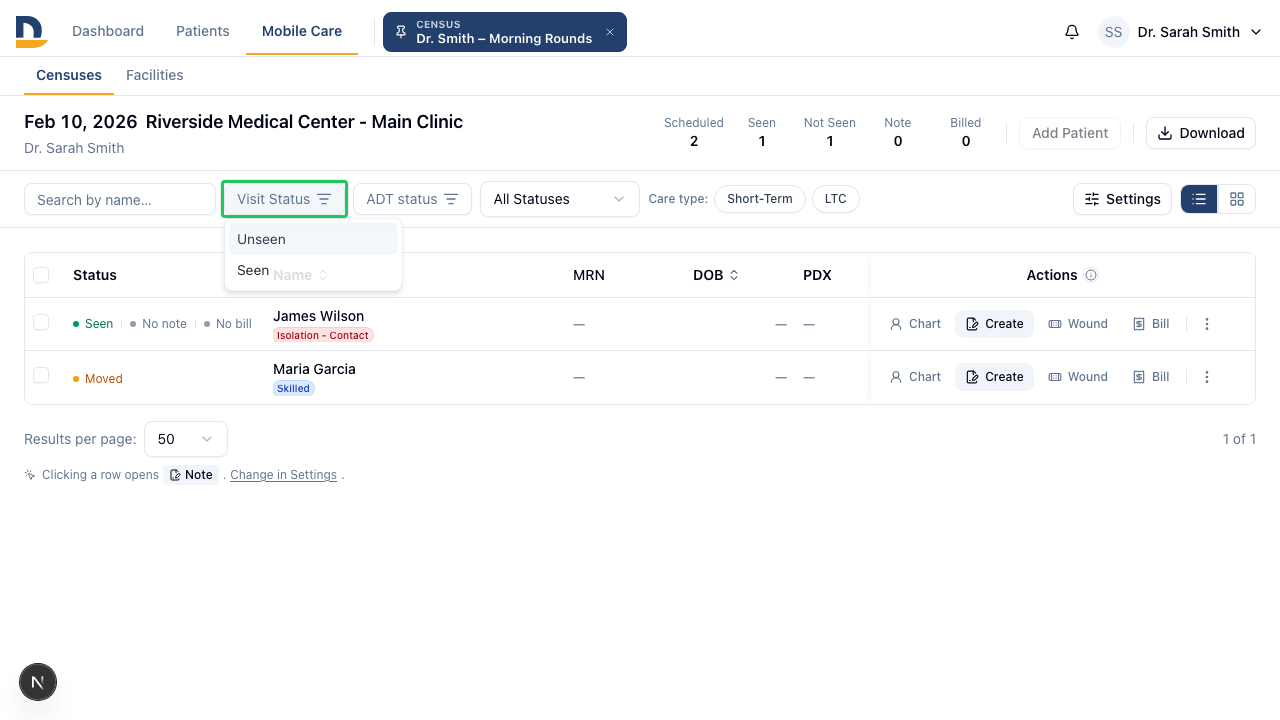Image resolution: width=1280 pixels, height=720 pixels.
Task: Click the No bill status
Action: click(227, 324)
